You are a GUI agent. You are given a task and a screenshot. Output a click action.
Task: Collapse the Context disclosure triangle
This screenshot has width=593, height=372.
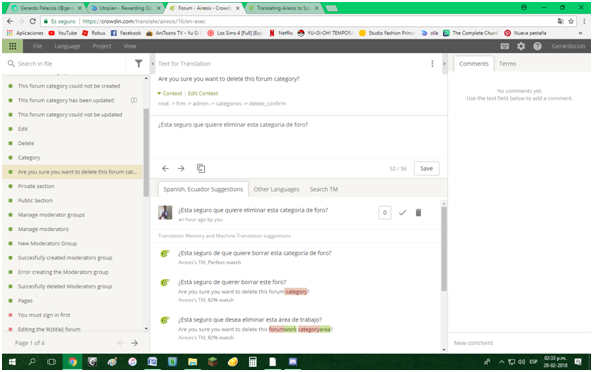(159, 93)
